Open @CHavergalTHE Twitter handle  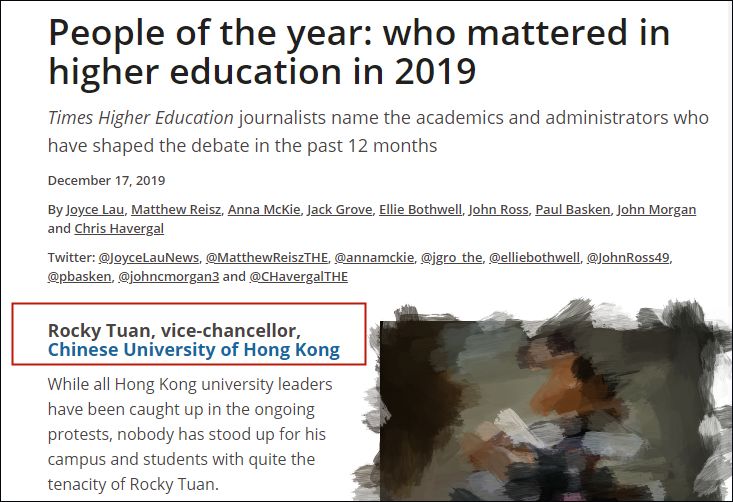tap(299, 277)
